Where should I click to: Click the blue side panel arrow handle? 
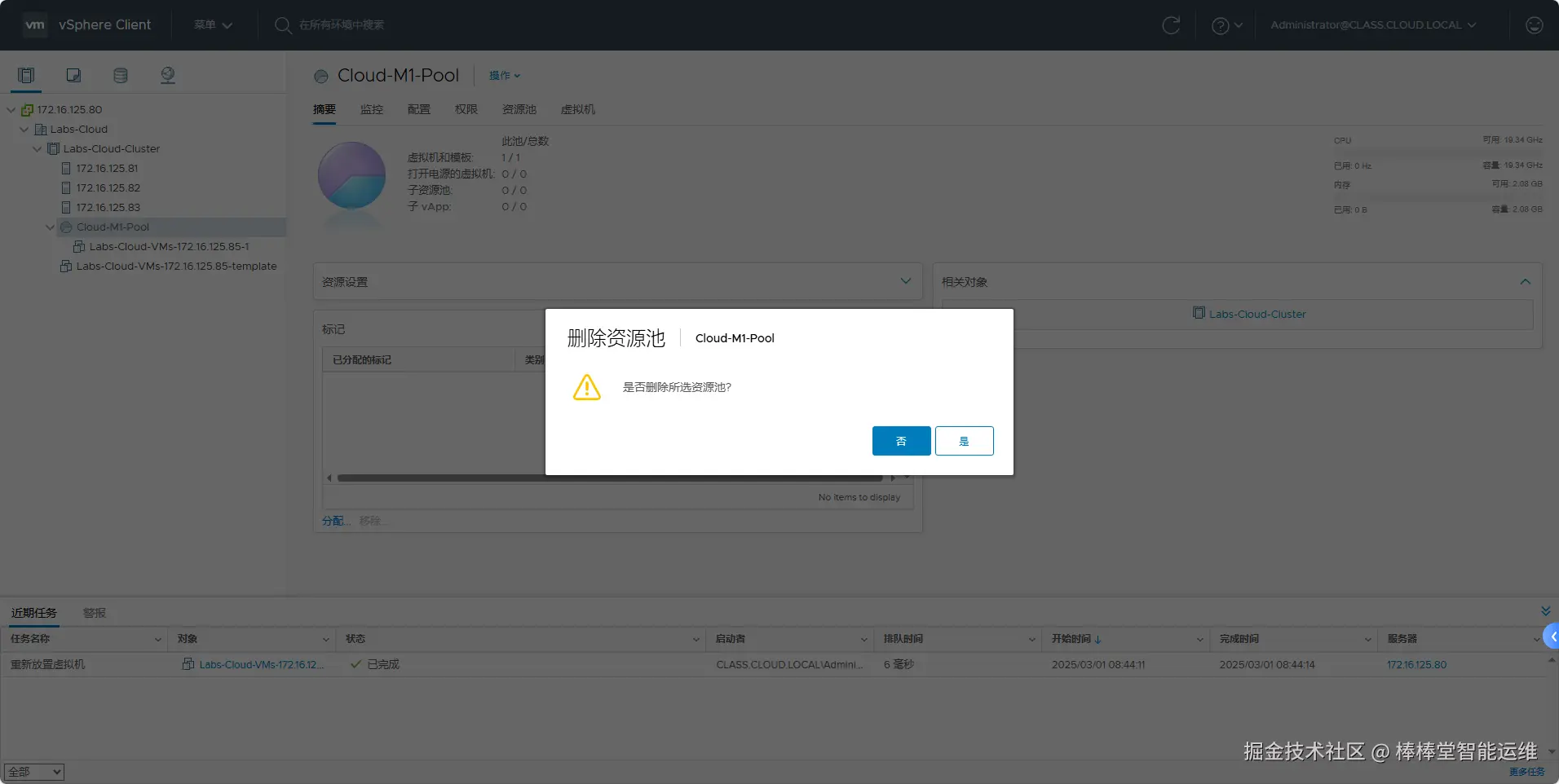pos(1552,636)
